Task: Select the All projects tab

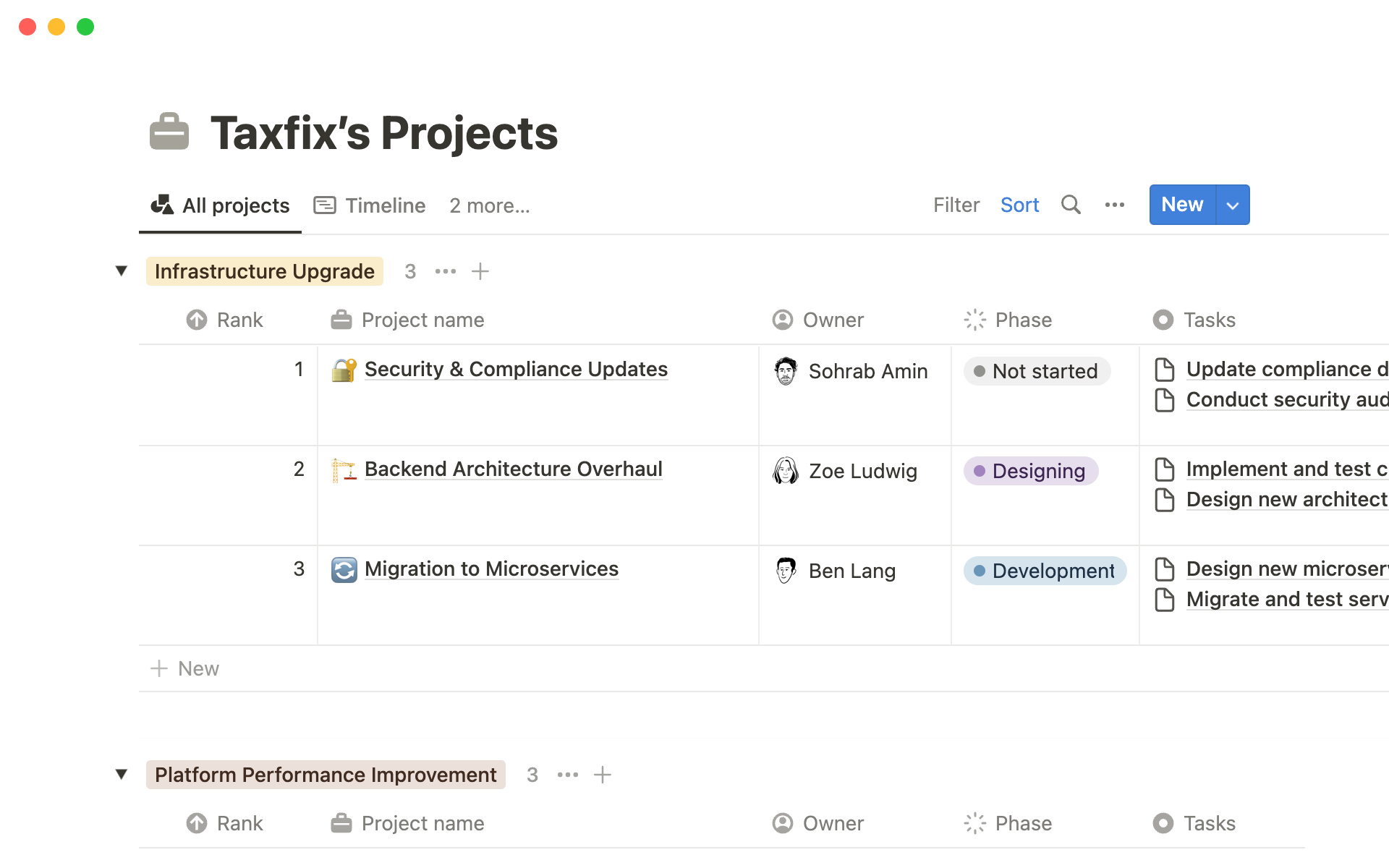Action: click(x=219, y=205)
